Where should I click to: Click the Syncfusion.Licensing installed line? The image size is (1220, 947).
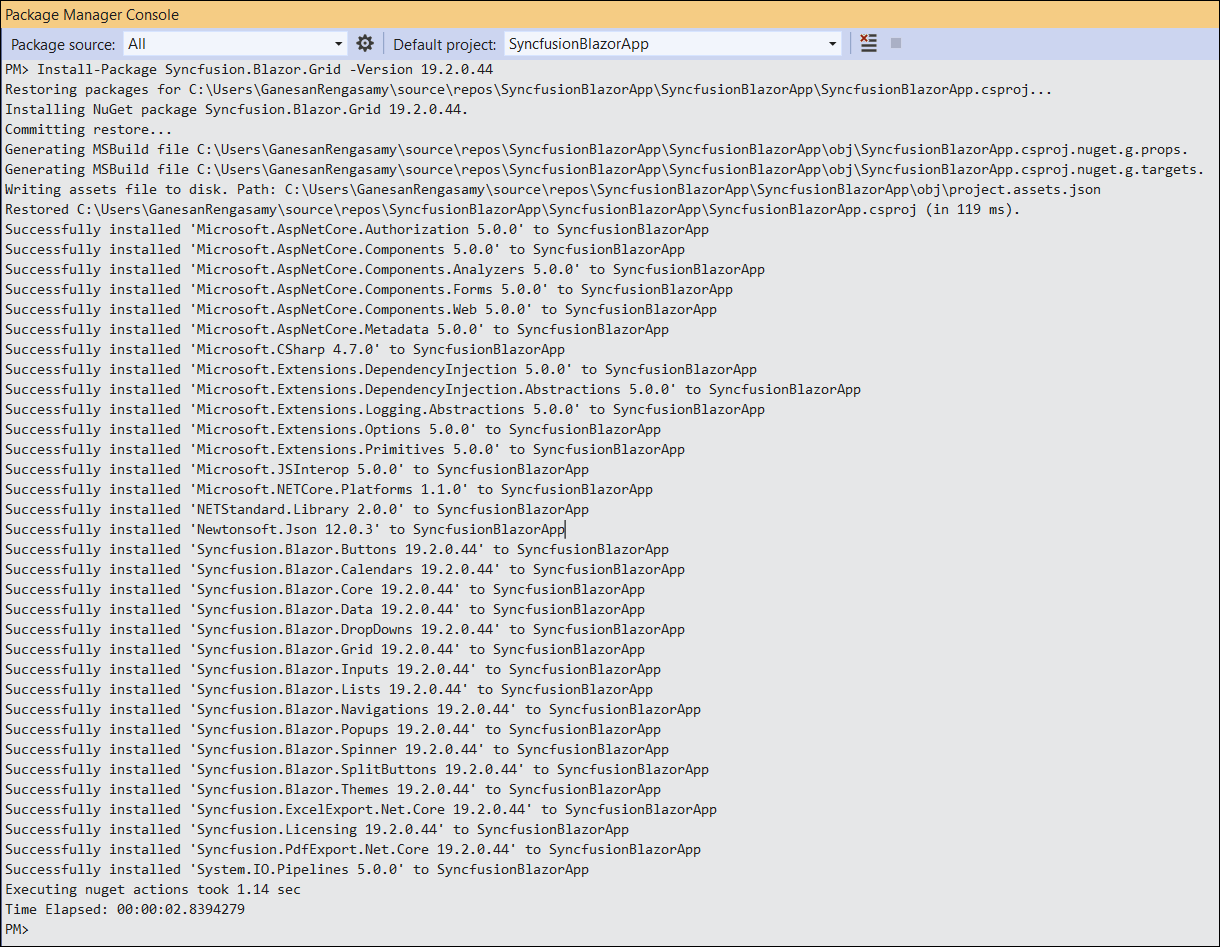pos(317,829)
